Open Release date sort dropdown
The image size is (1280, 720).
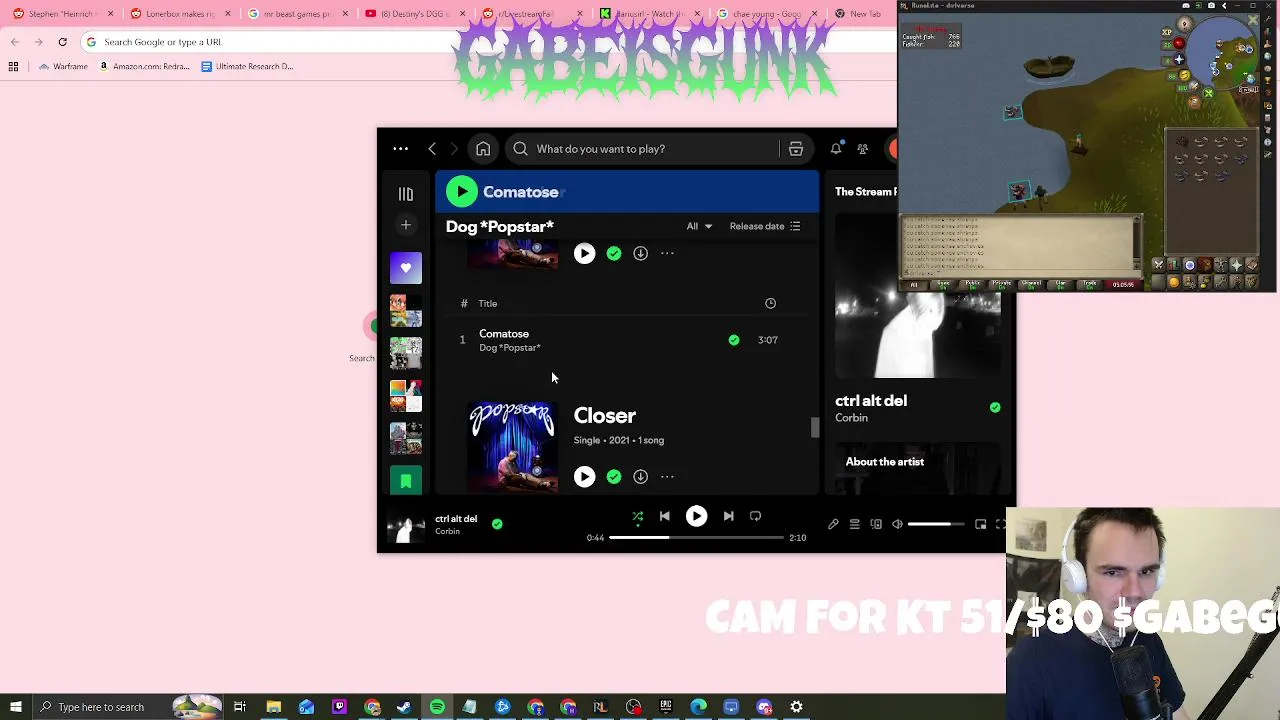(x=765, y=226)
